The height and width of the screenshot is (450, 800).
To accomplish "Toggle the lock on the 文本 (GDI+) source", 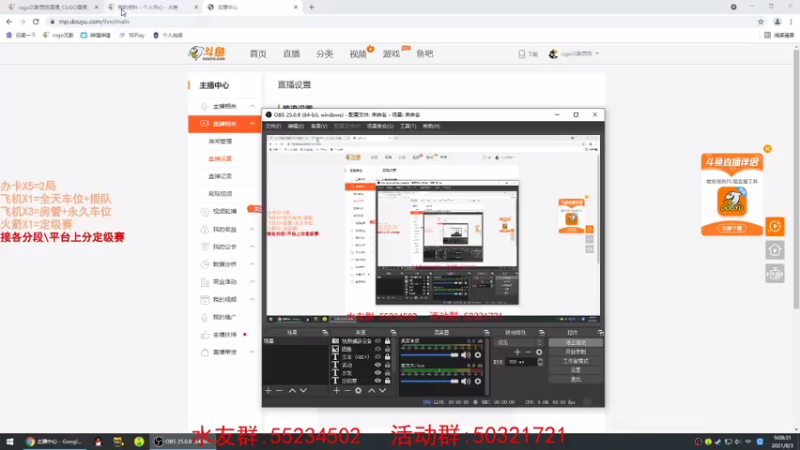I will (387, 357).
